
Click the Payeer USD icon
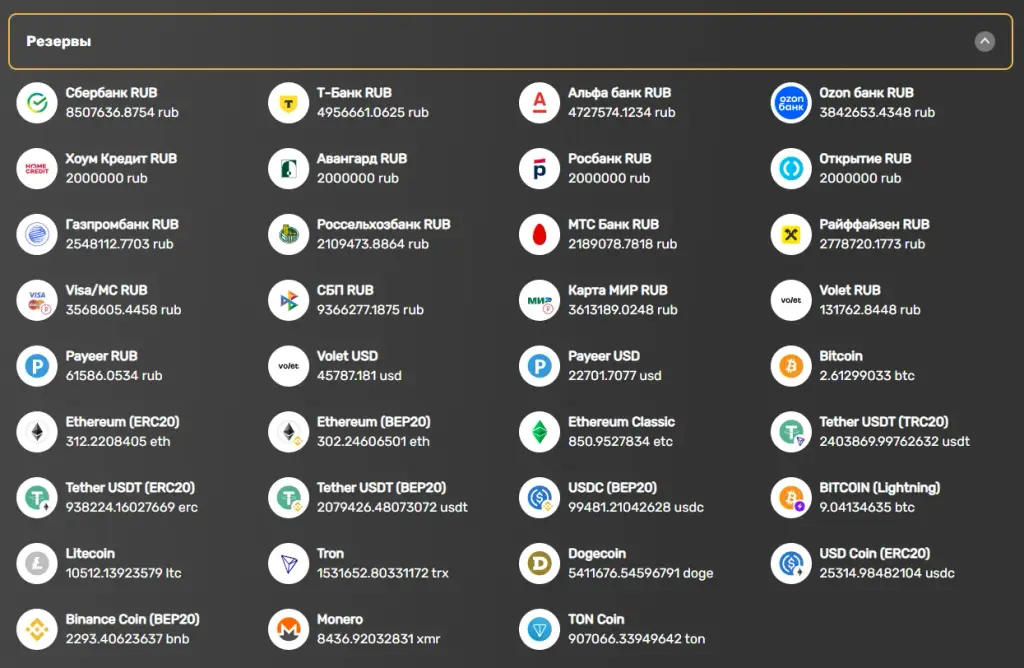[539, 366]
